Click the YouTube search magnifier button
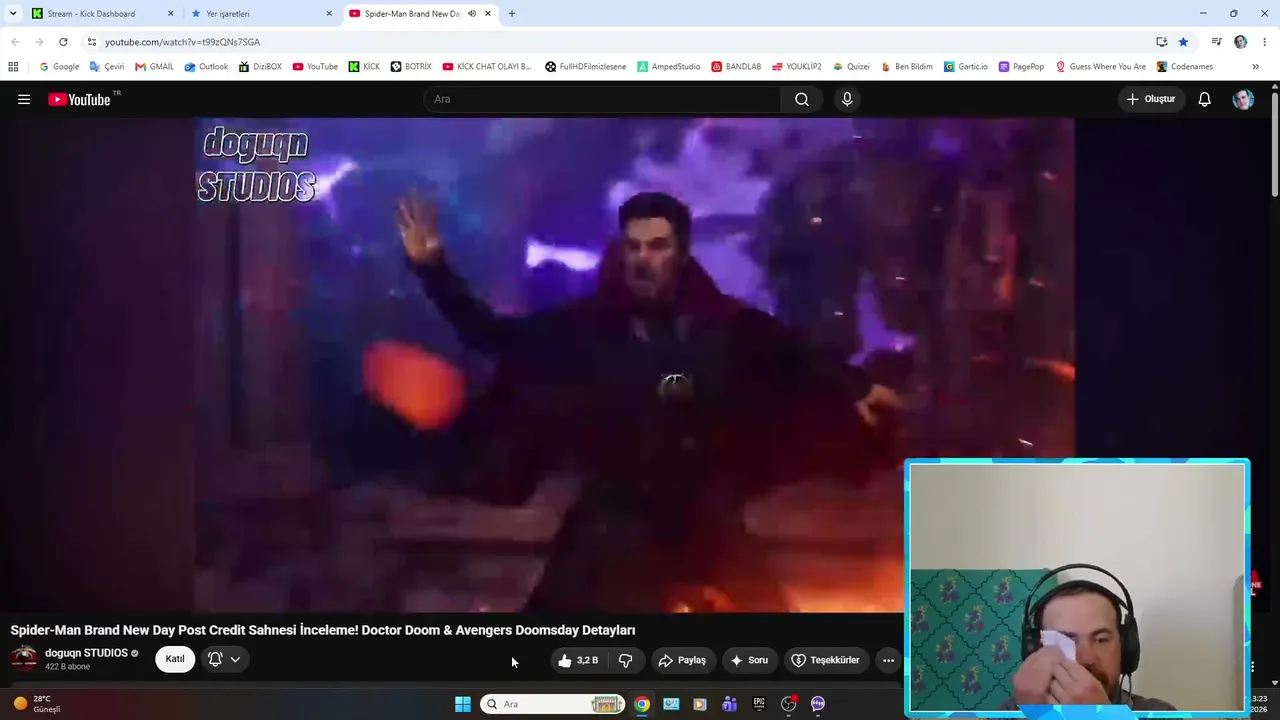 [x=802, y=99]
